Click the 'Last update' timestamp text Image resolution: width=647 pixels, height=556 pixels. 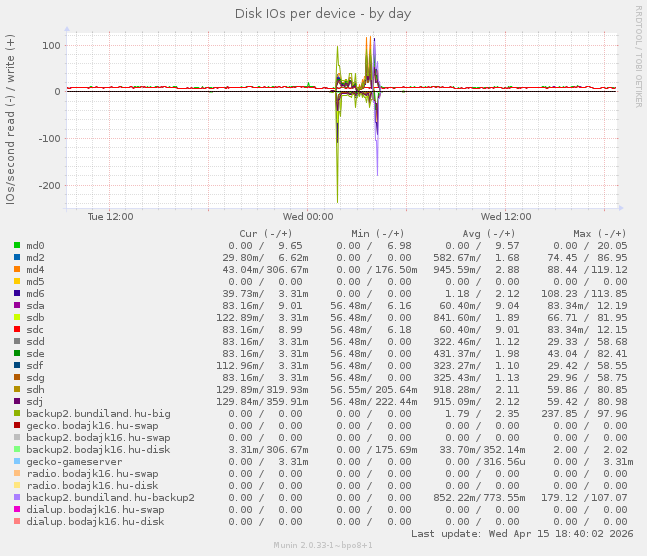[522, 533]
